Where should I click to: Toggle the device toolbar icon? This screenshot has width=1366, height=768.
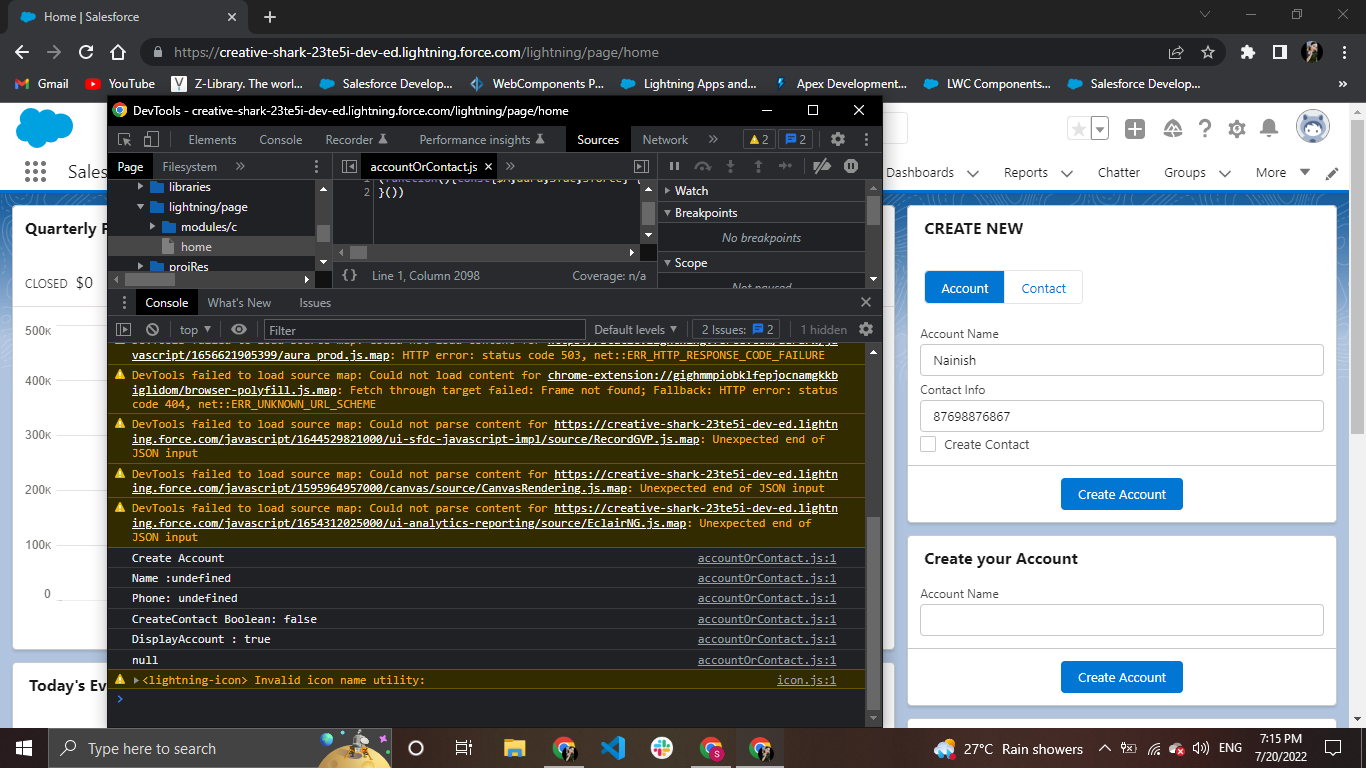[x=151, y=140]
